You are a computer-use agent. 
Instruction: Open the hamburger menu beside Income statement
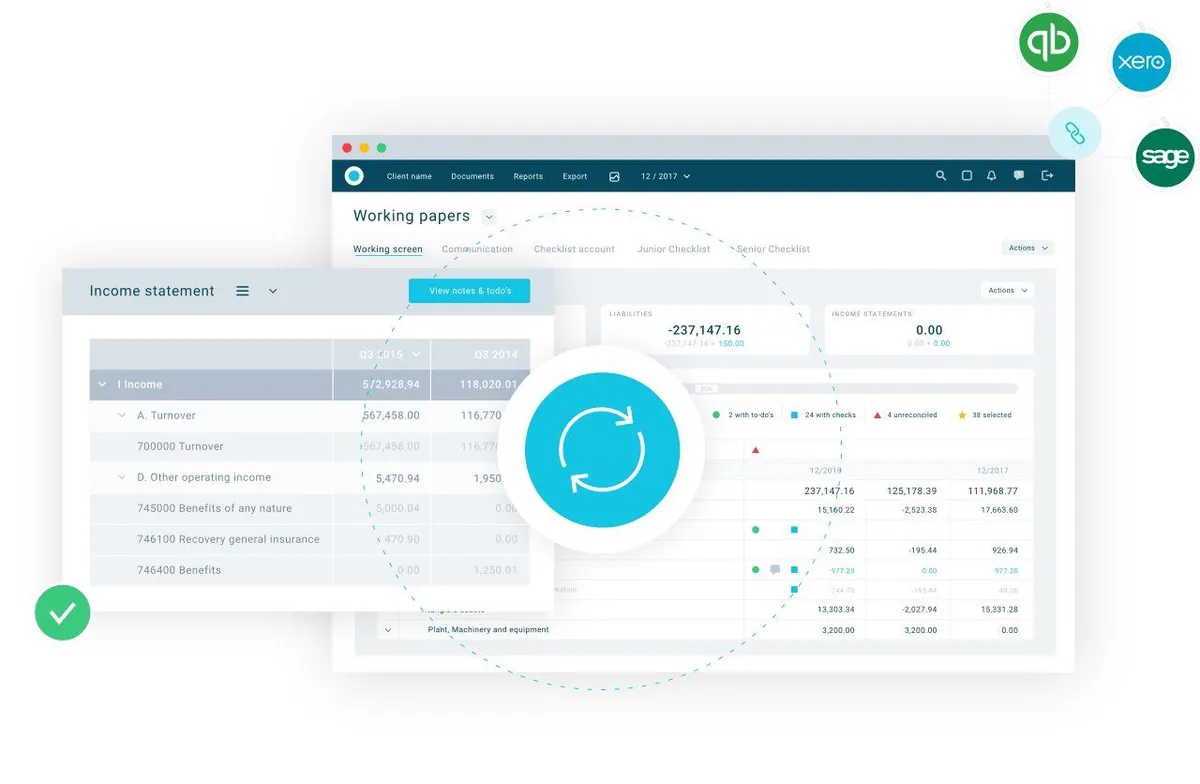[x=242, y=291]
